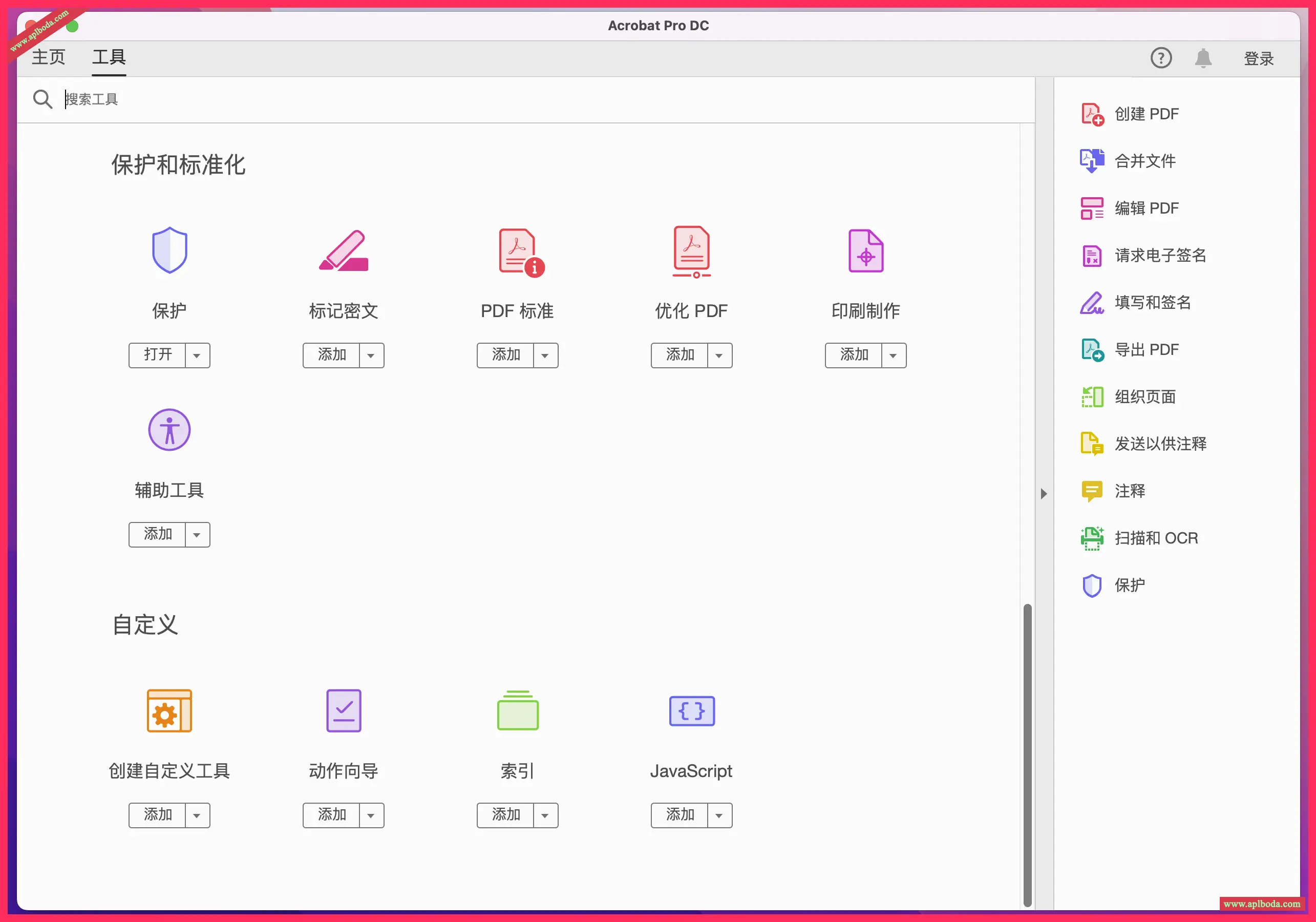Screen dimensions: 1316x922
Task: Click the 登录 sign-in link
Action: coord(1258,58)
